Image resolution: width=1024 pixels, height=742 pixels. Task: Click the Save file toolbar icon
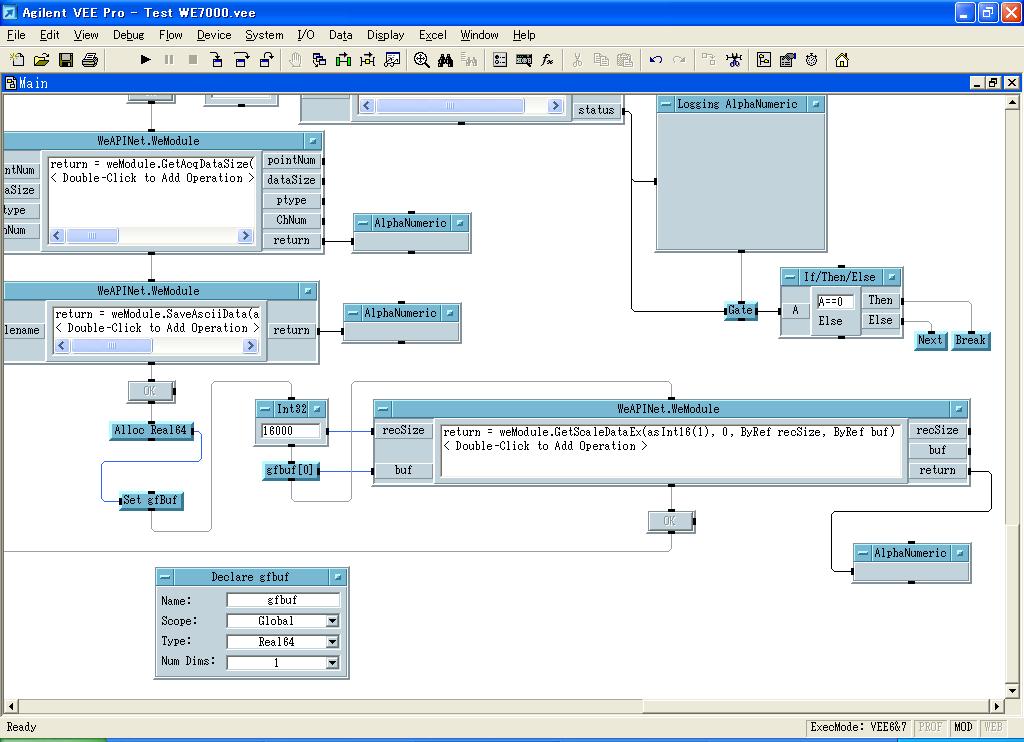(66, 60)
